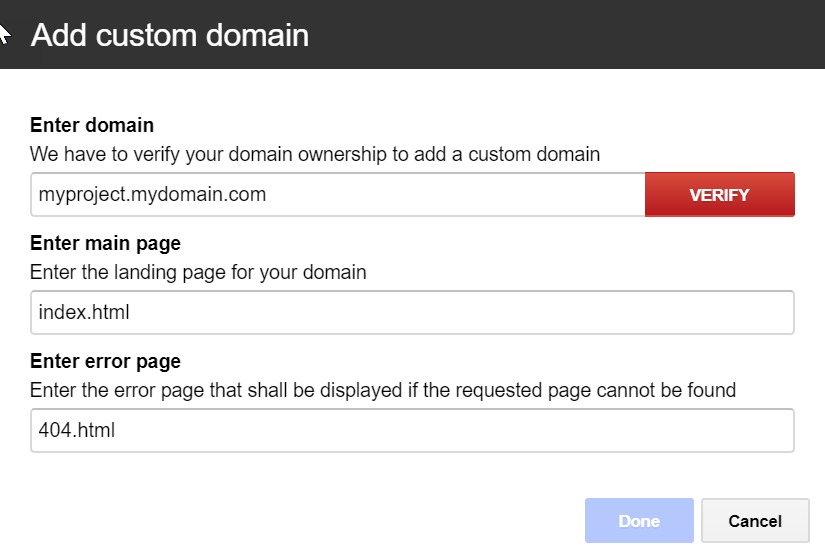
Task: Click the 'Enter main page' heading label
Action: pos(105,244)
